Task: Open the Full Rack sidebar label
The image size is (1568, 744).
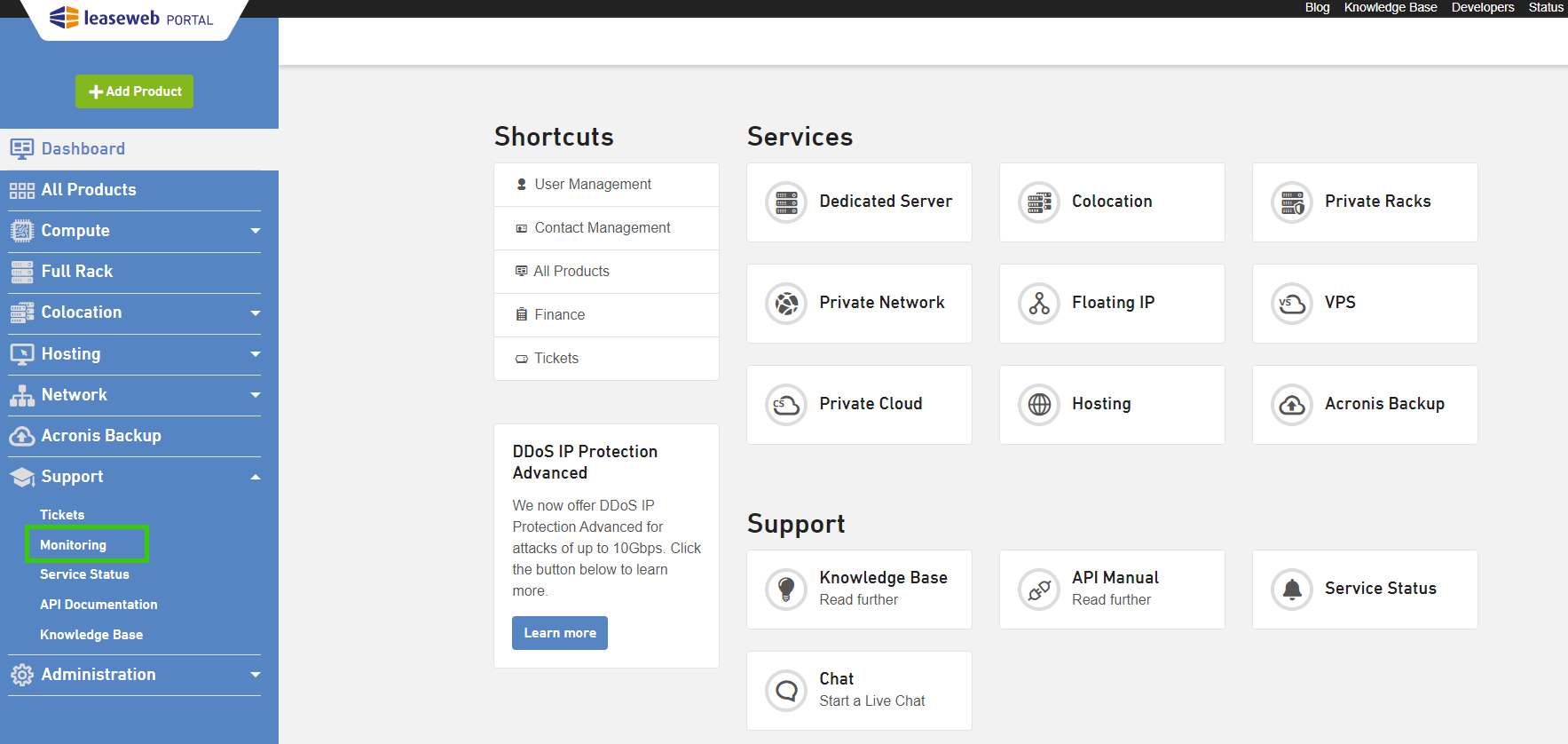Action: (77, 272)
